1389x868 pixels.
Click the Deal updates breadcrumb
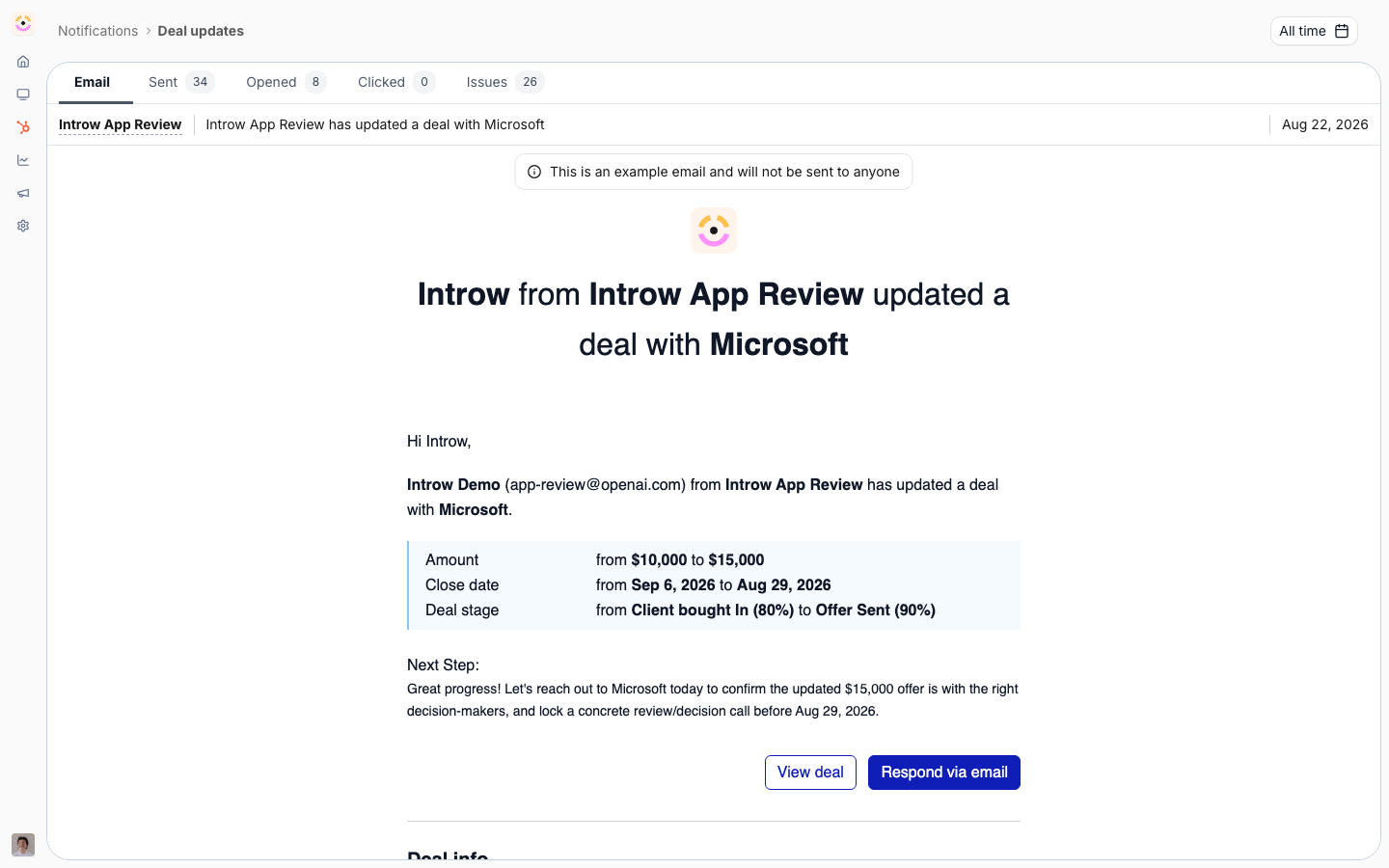[201, 31]
